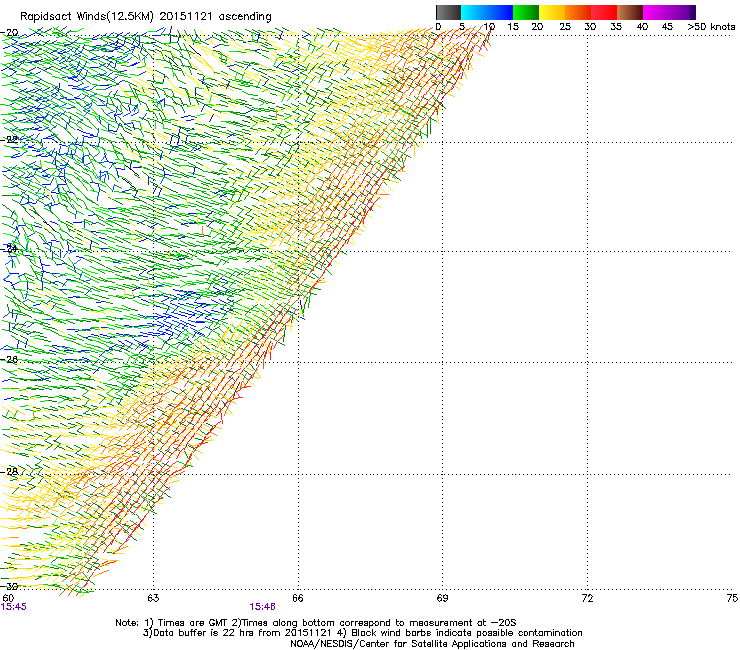Image resolution: width=740 pixels, height=650 pixels.
Task: Click the '0' label under the color scale
Action: coord(438,27)
